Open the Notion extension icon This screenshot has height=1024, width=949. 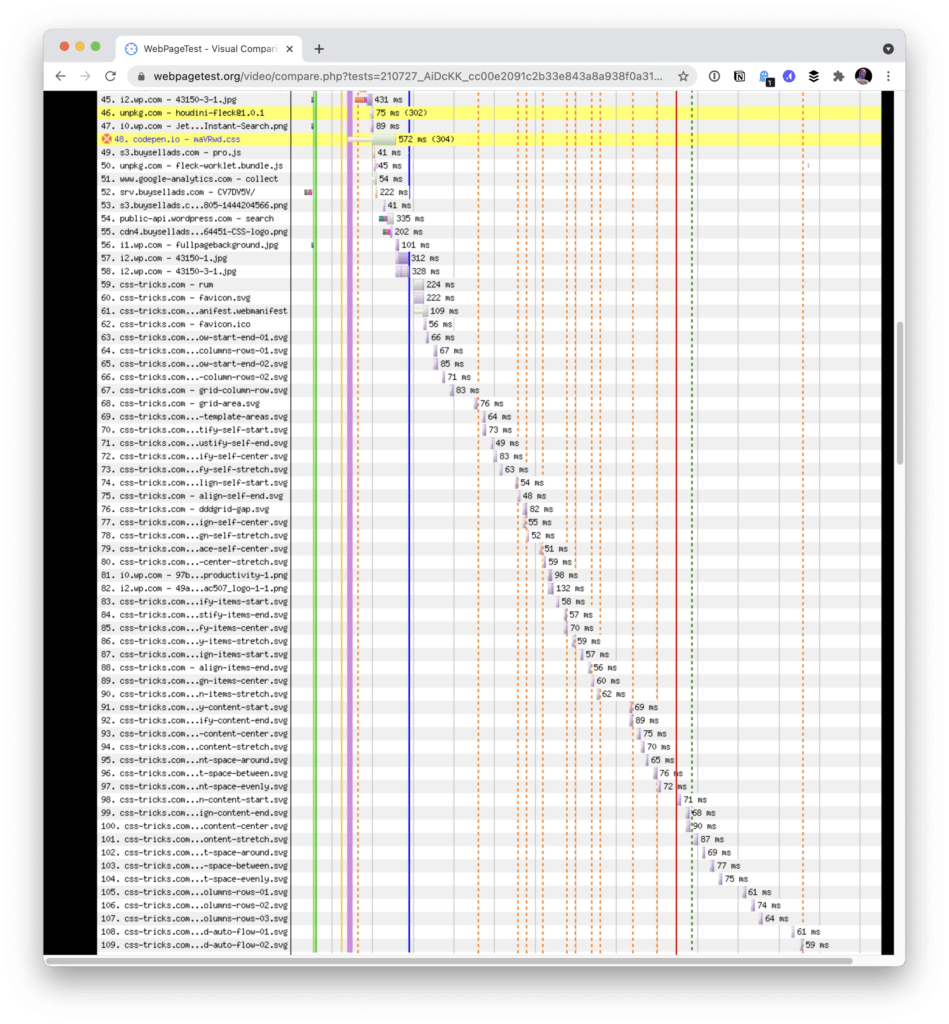739,76
